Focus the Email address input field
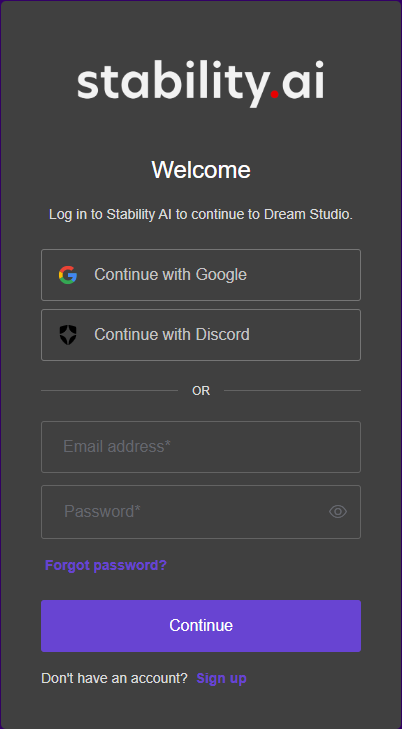 coord(201,447)
